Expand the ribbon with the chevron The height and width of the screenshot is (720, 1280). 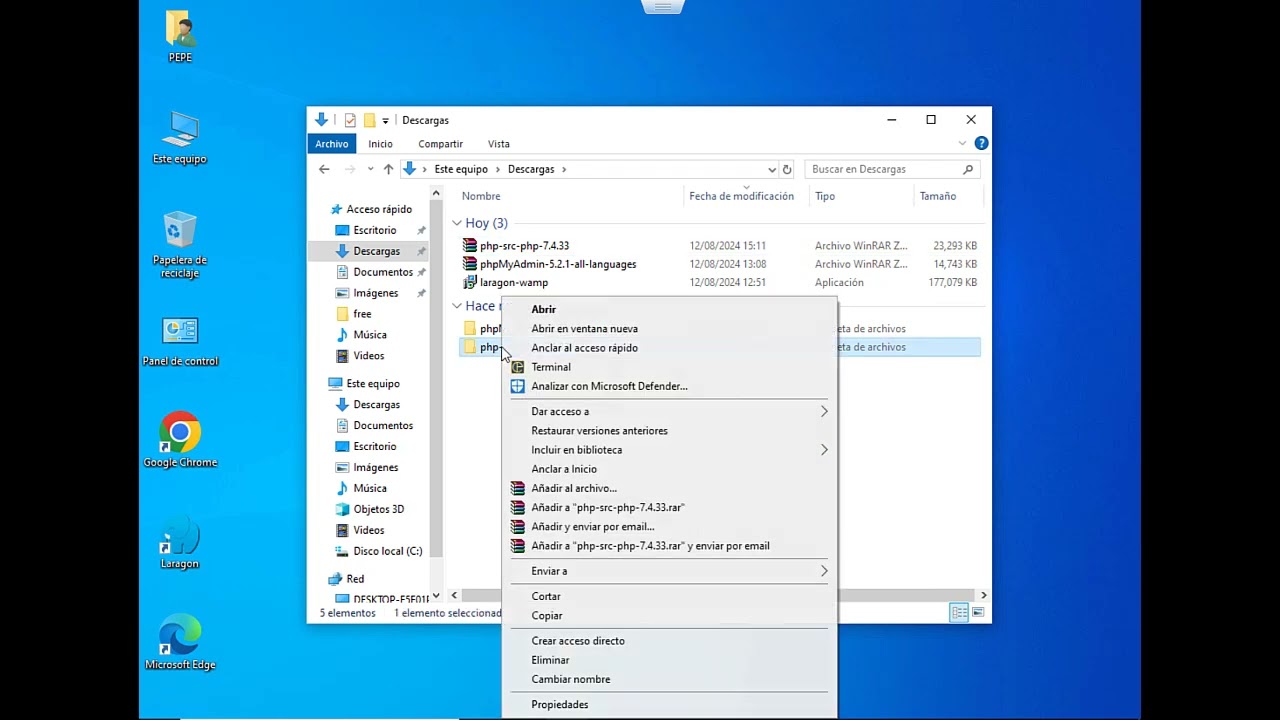[963, 144]
